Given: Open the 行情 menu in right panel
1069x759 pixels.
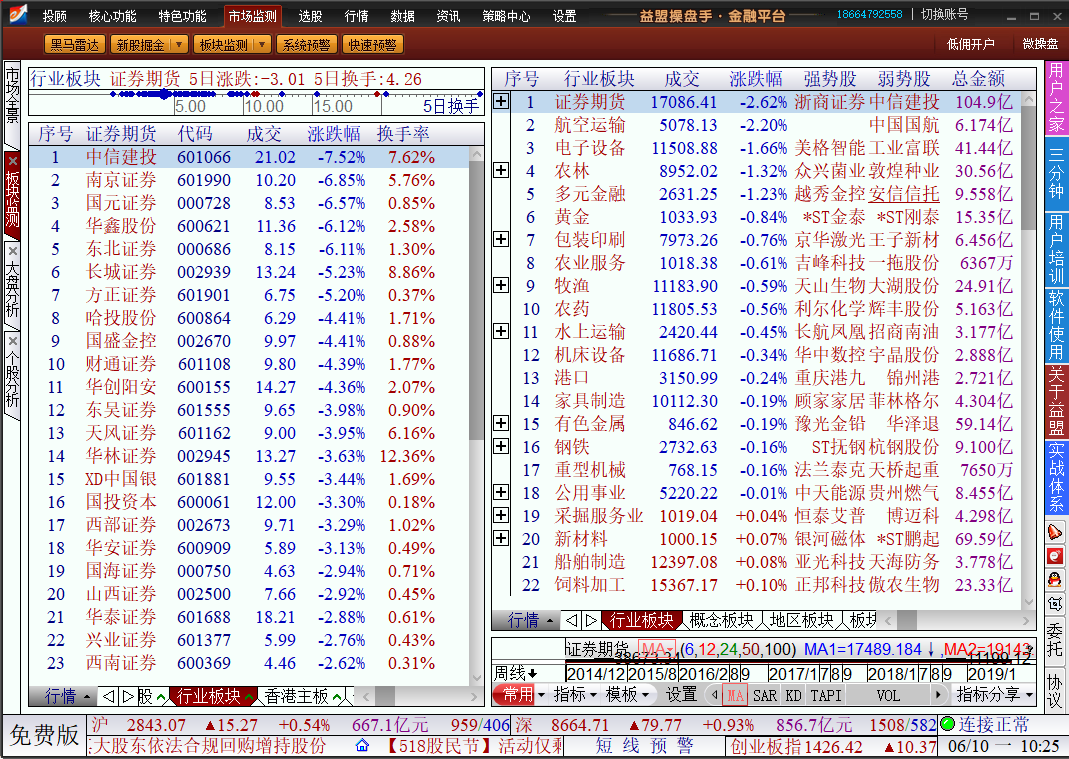Looking at the screenshot, I should (x=530, y=620).
